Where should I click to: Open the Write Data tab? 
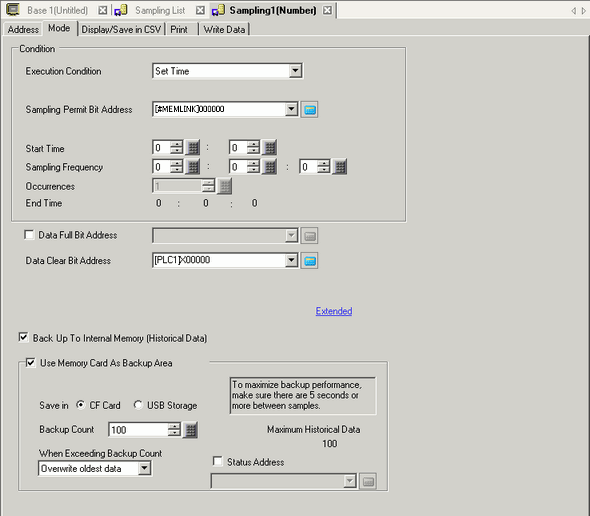coord(224,29)
